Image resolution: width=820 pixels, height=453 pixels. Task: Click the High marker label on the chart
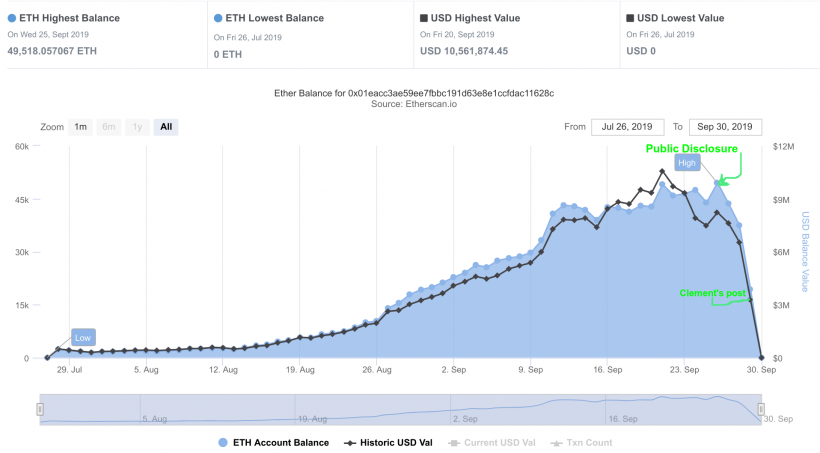pyautogui.click(x=686, y=162)
